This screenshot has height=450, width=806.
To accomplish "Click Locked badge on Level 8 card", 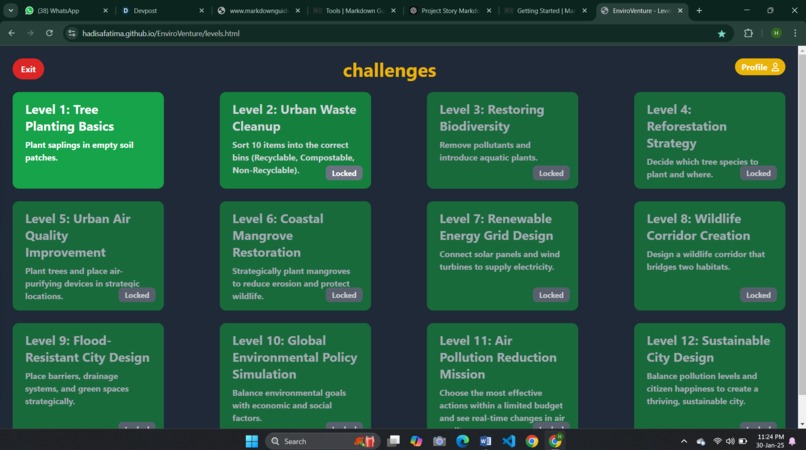I will tap(758, 295).
